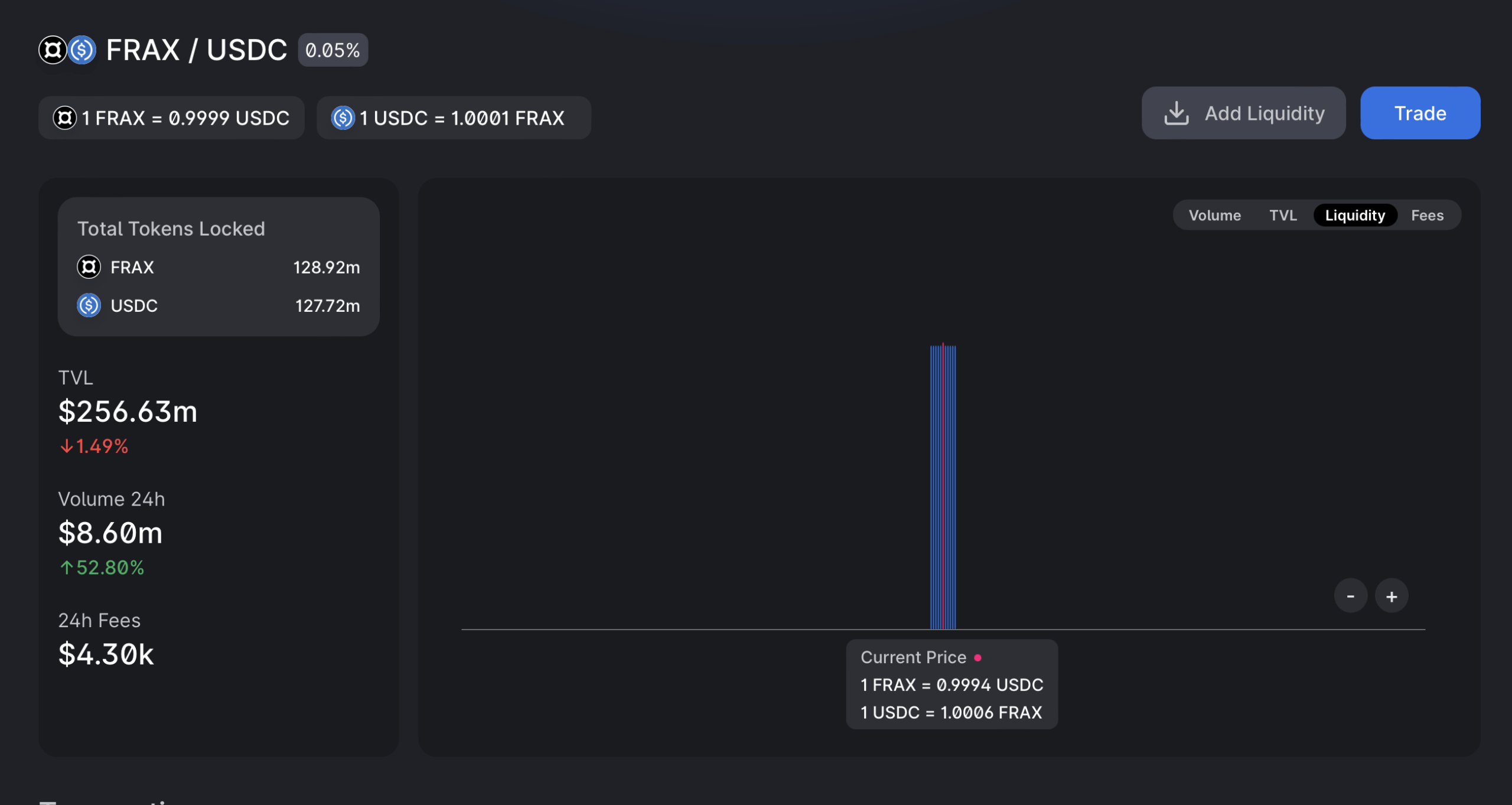Viewport: 1512px width, 805px height.
Task: Click '1 USDC = 1.0006 FRAX' in the tooltip
Action: (951, 713)
